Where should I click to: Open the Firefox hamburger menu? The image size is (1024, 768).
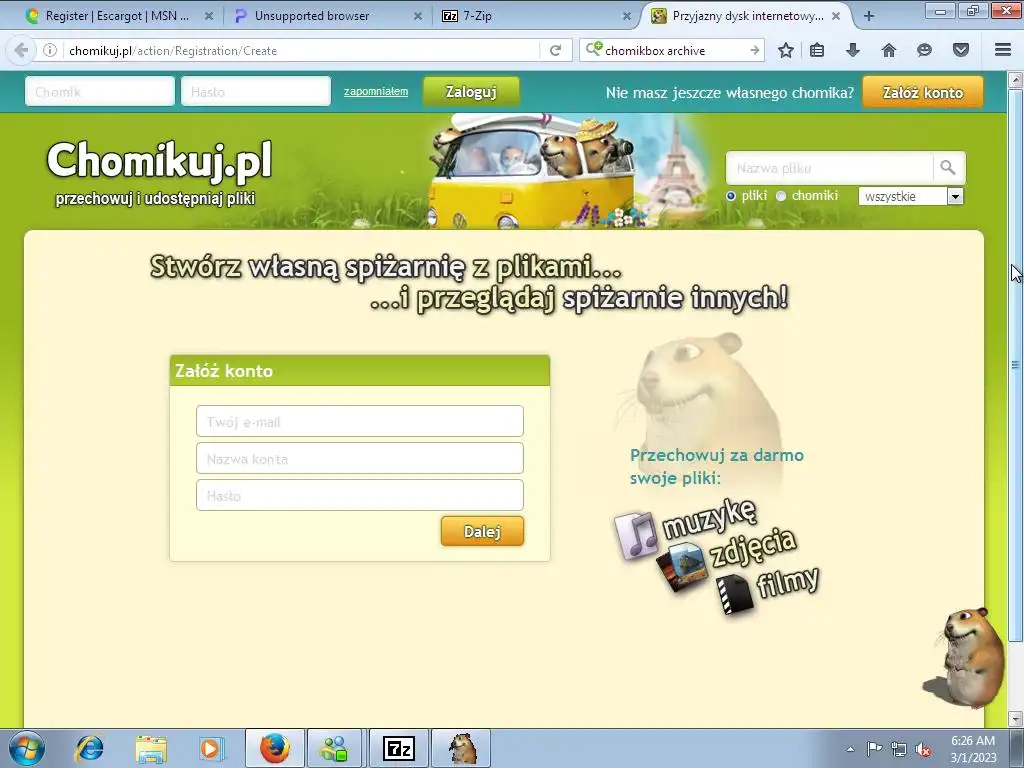click(1003, 50)
